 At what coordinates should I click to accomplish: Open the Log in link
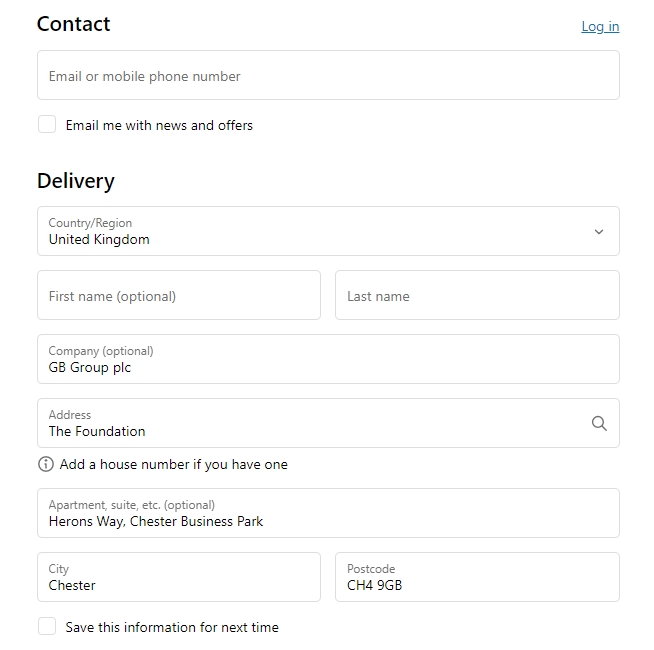tap(600, 26)
